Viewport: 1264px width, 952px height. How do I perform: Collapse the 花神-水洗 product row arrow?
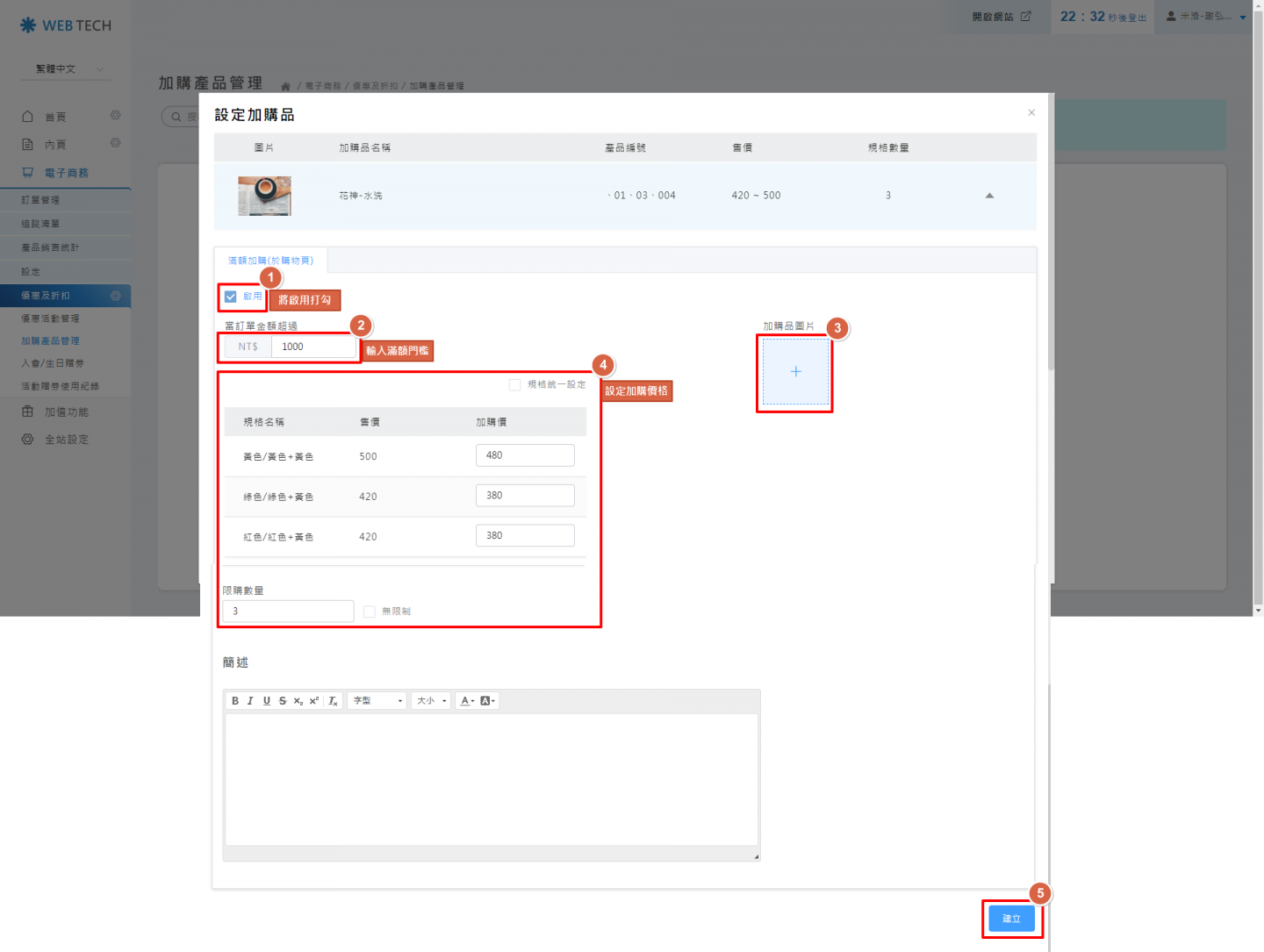click(x=989, y=196)
